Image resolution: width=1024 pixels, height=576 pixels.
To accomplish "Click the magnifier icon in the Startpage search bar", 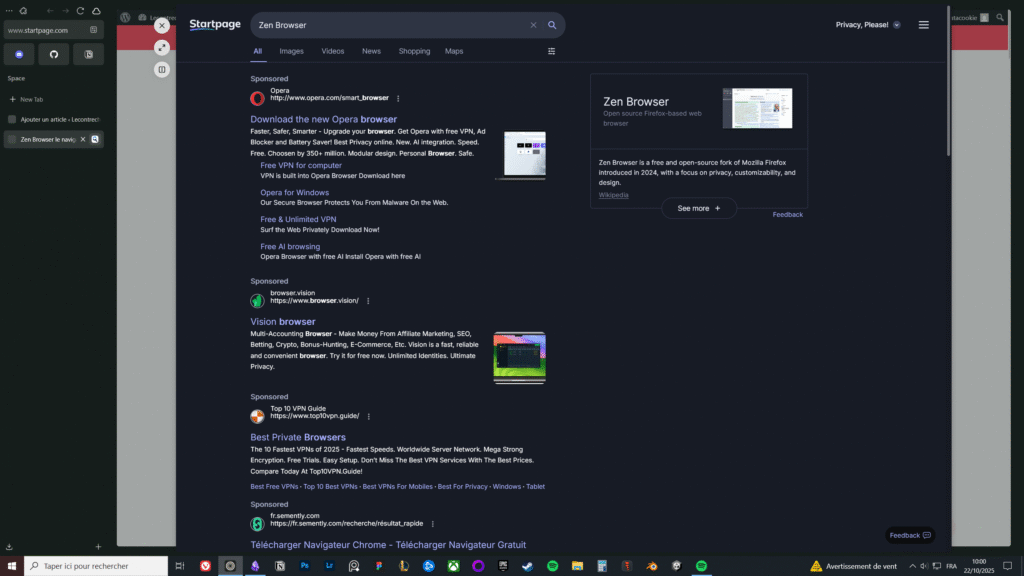I will click(552, 24).
